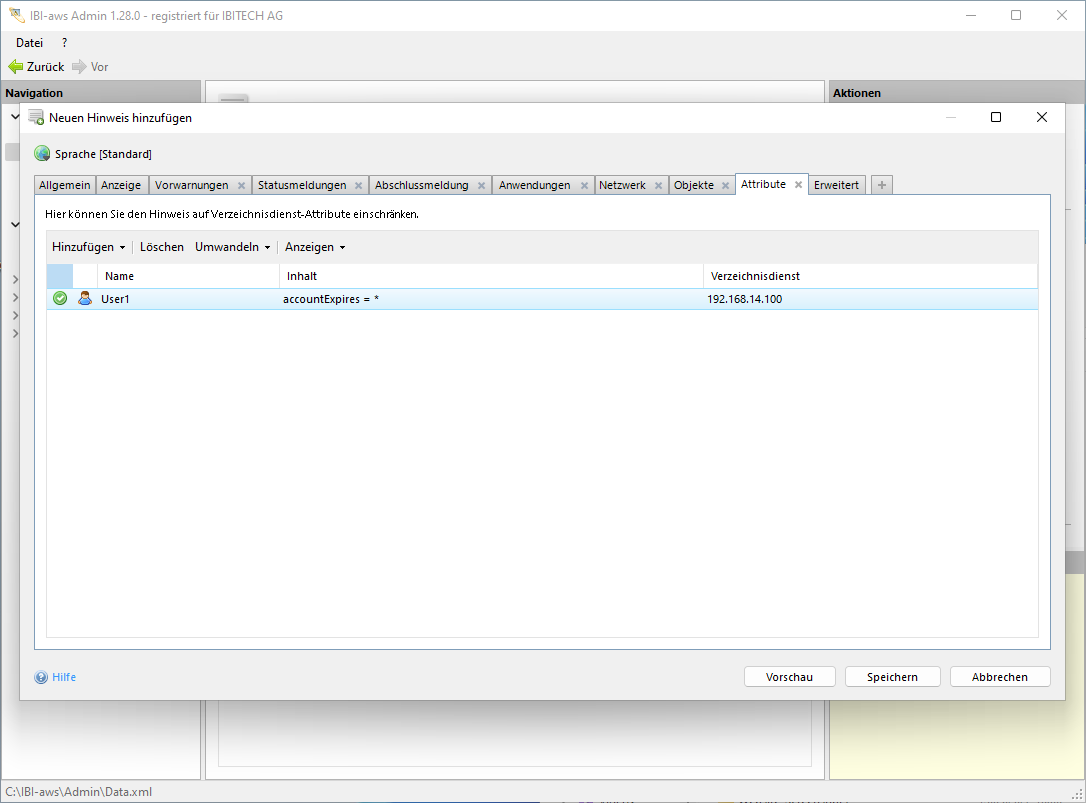Viewport: 1086px width, 803px height.
Task: Open the Datei menu
Action: (x=29, y=43)
